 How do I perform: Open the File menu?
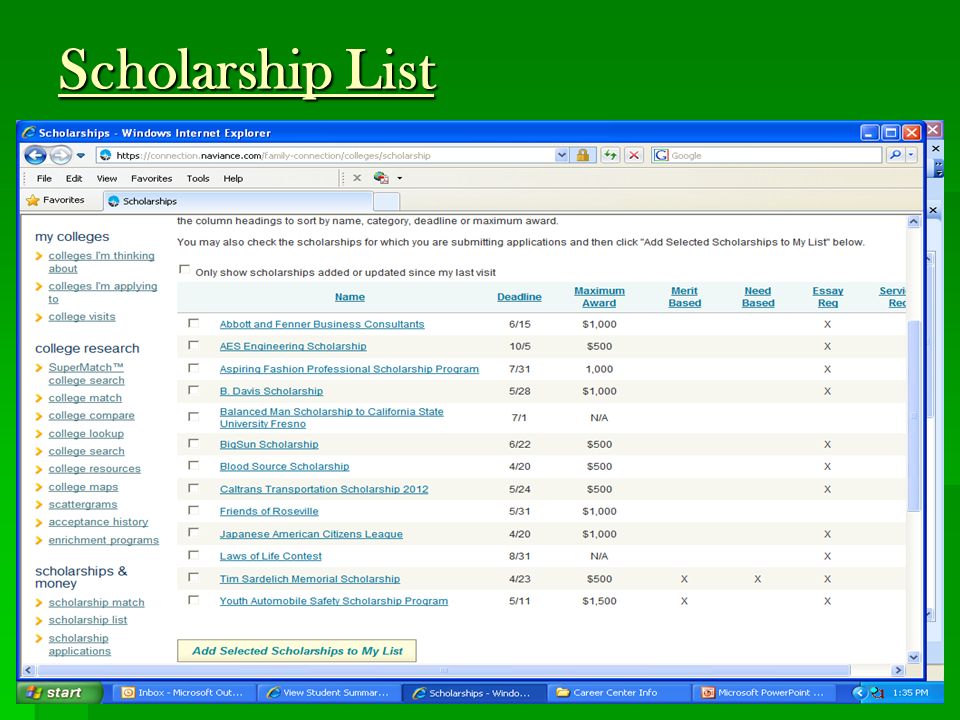coord(44,179)
